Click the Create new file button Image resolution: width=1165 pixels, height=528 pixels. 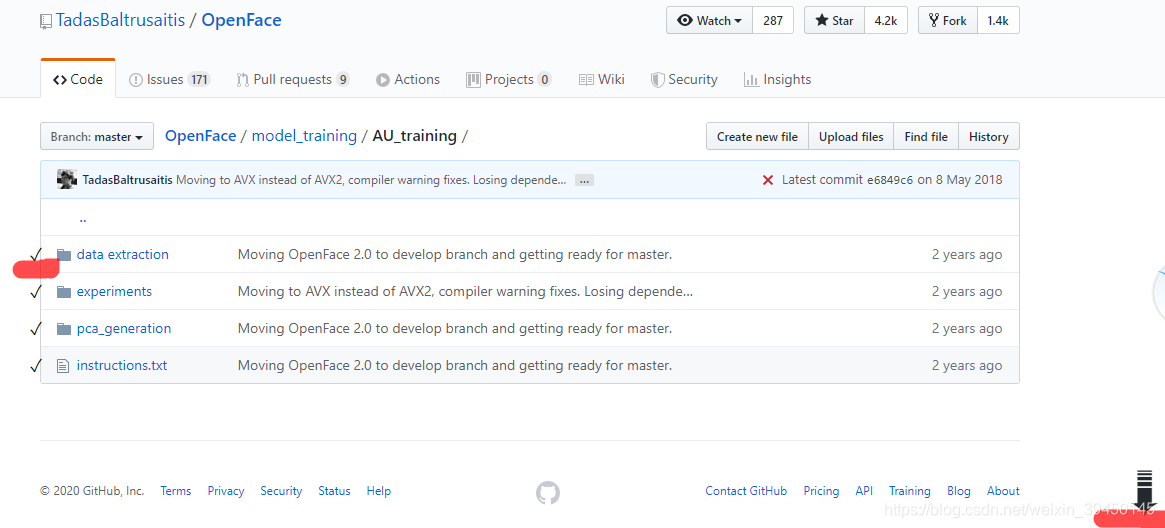[x=757, y=137]
